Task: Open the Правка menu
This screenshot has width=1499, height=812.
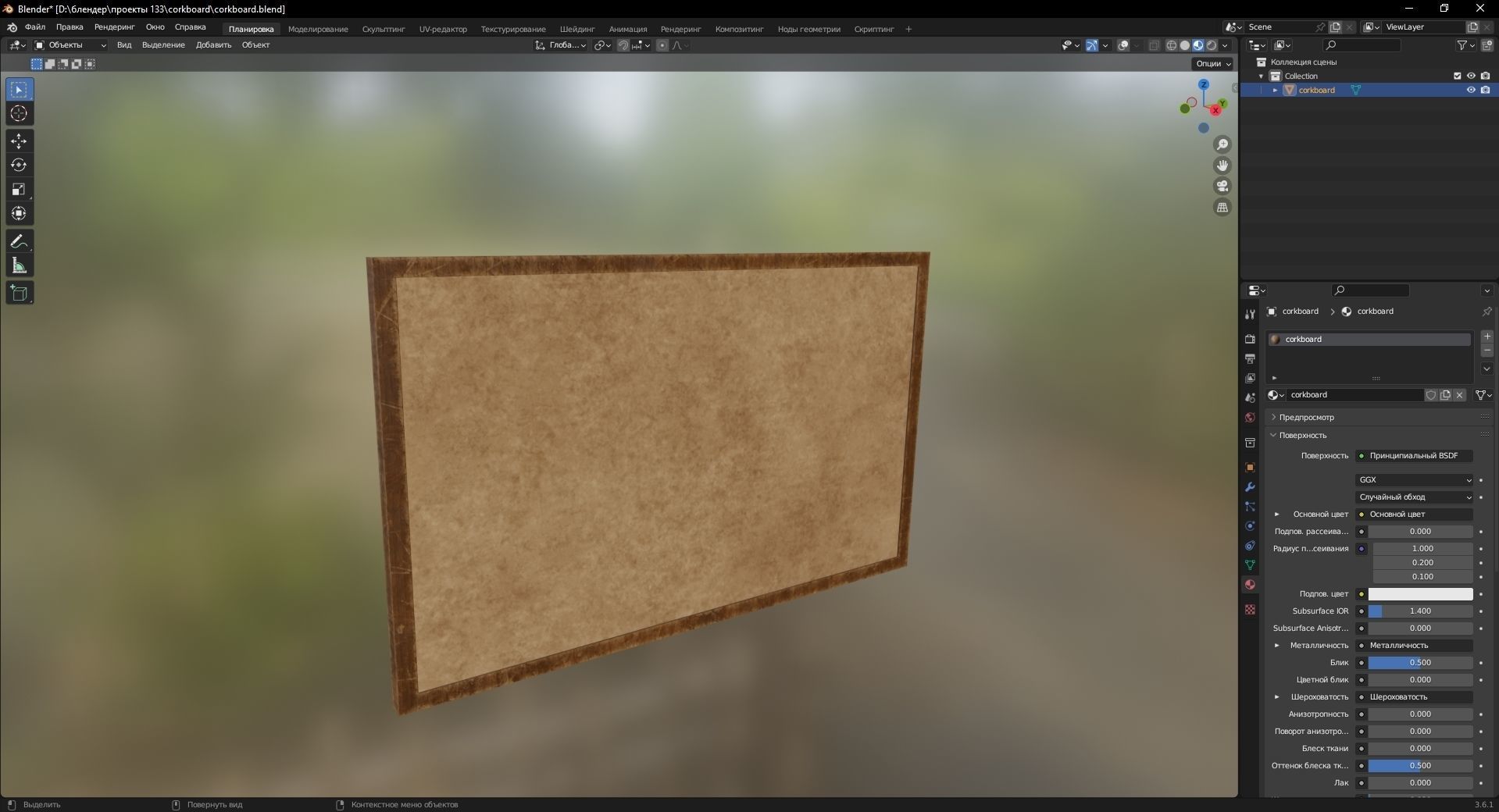Action: pos(70,27)
